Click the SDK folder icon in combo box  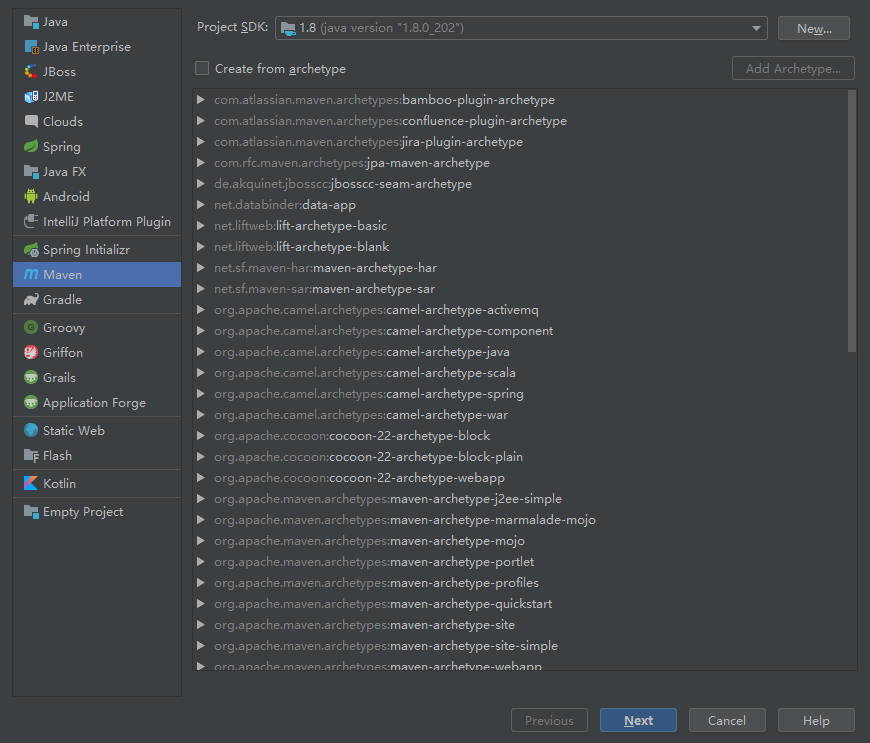tap(288, 28)
